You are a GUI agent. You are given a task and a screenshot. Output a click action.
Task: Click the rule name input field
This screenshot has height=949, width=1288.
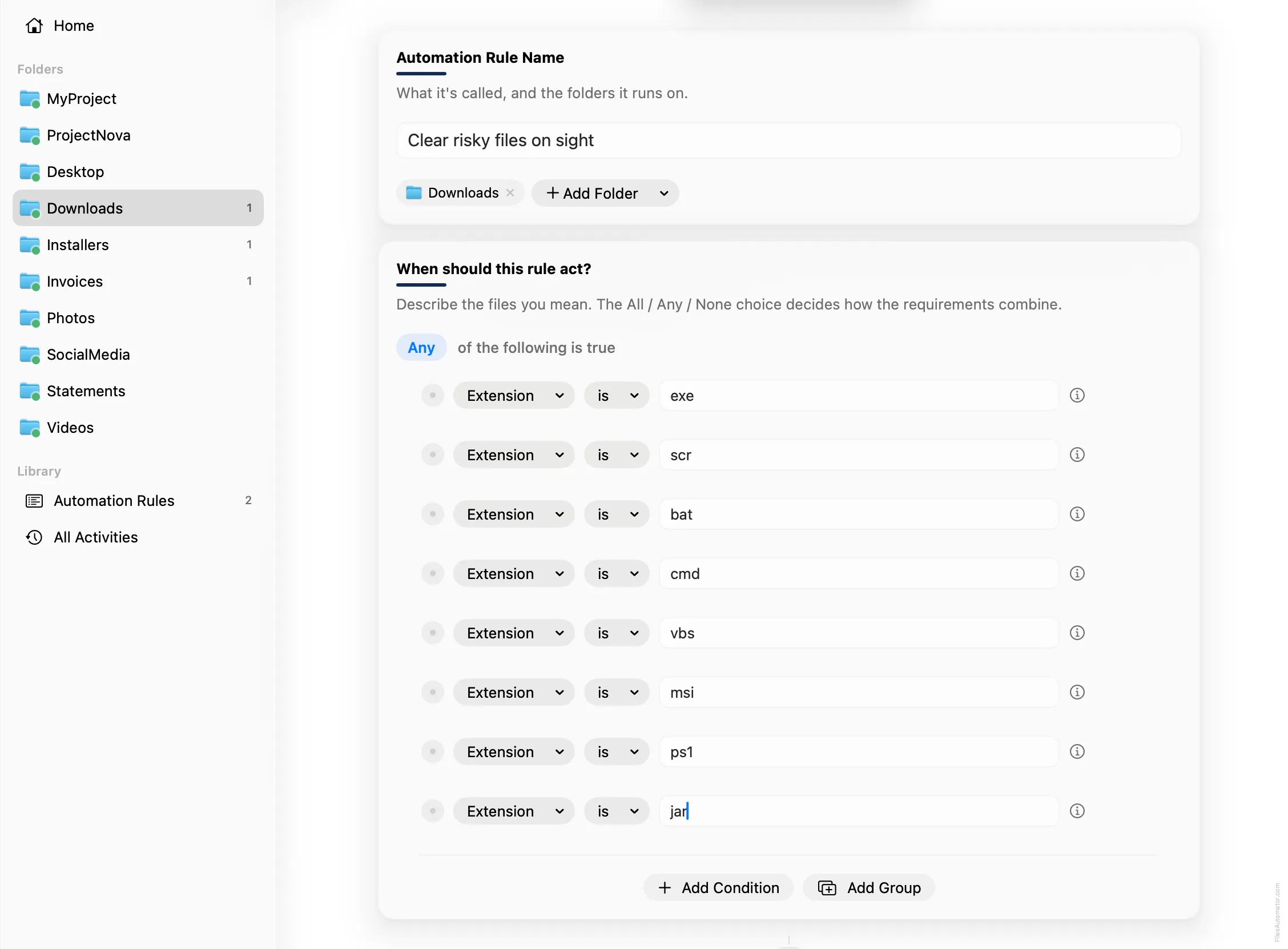tap(788, 140)
